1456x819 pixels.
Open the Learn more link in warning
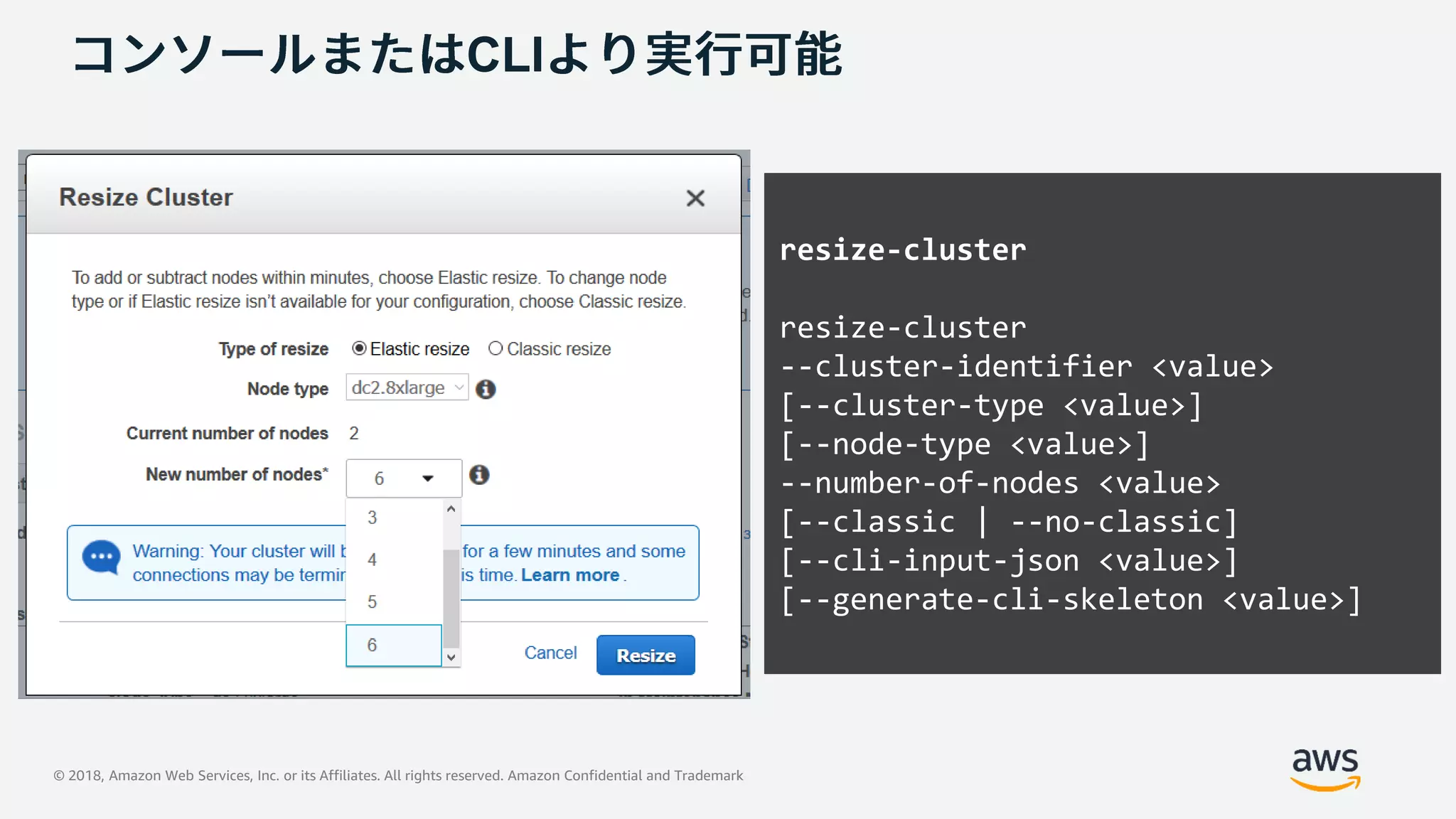(x=570, y=575)
